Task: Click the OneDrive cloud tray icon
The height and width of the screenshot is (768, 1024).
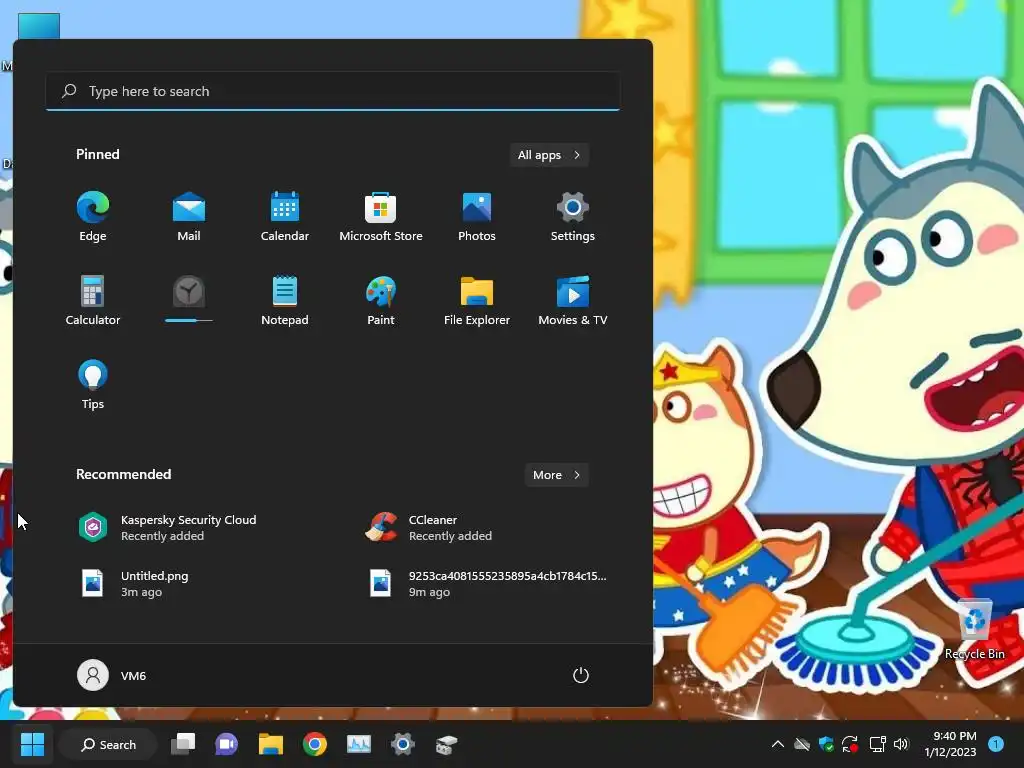Action: (802, 744)
